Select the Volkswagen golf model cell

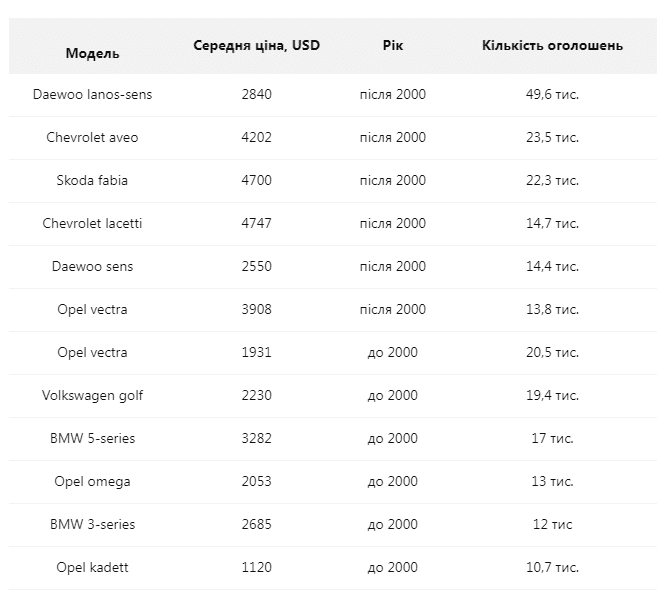(x=92, y=395)
